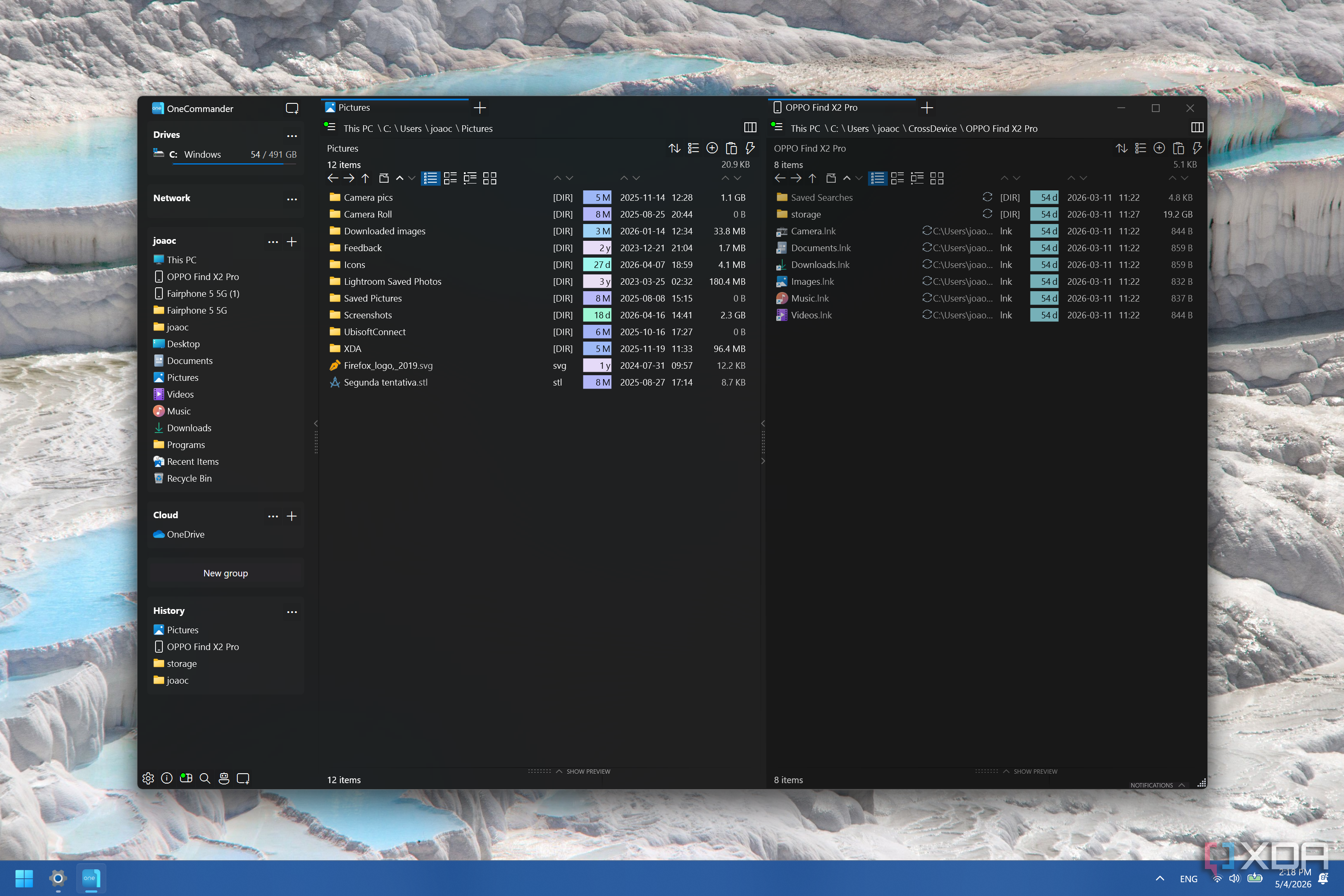Click sort arrows icon in Pictures pane toolbar
Viewport: 1344px width, 896px height.
674,149
